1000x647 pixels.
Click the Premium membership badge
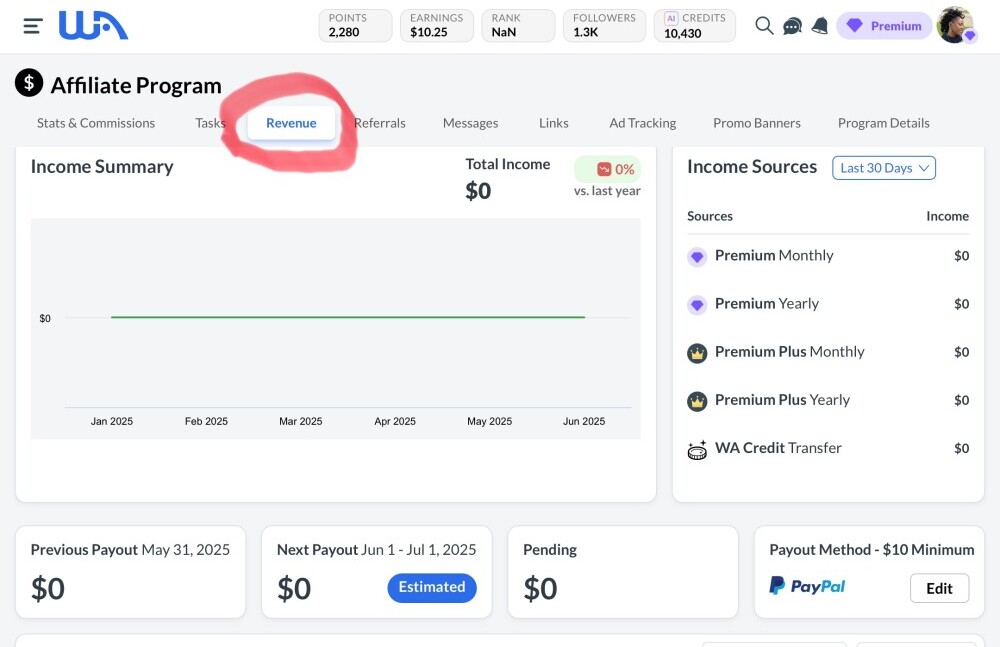884,26
